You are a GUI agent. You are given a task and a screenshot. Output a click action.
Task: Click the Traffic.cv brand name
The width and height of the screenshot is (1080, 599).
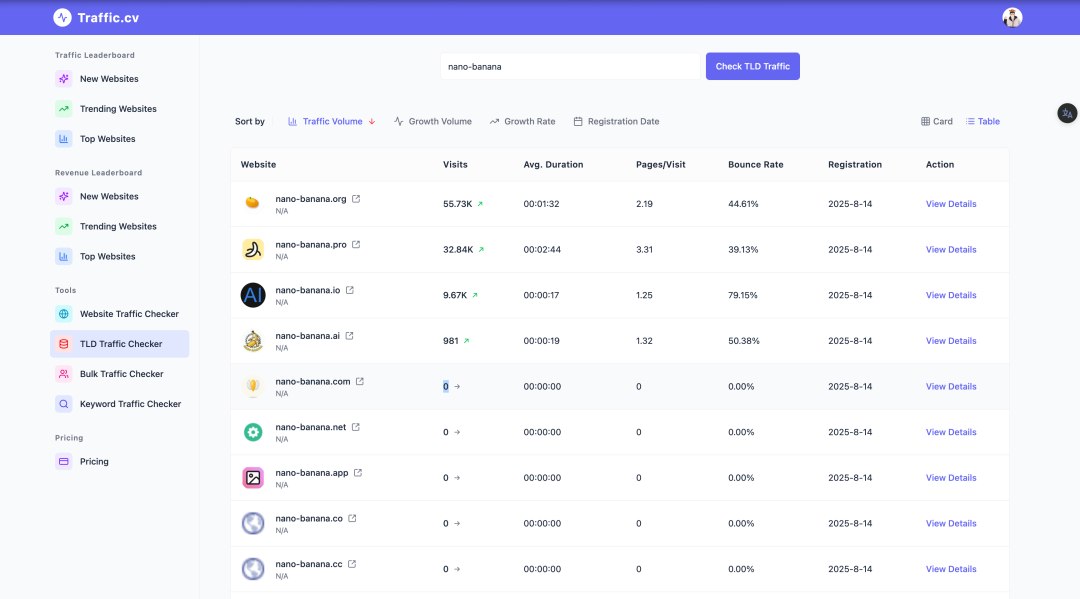point(108,18)
